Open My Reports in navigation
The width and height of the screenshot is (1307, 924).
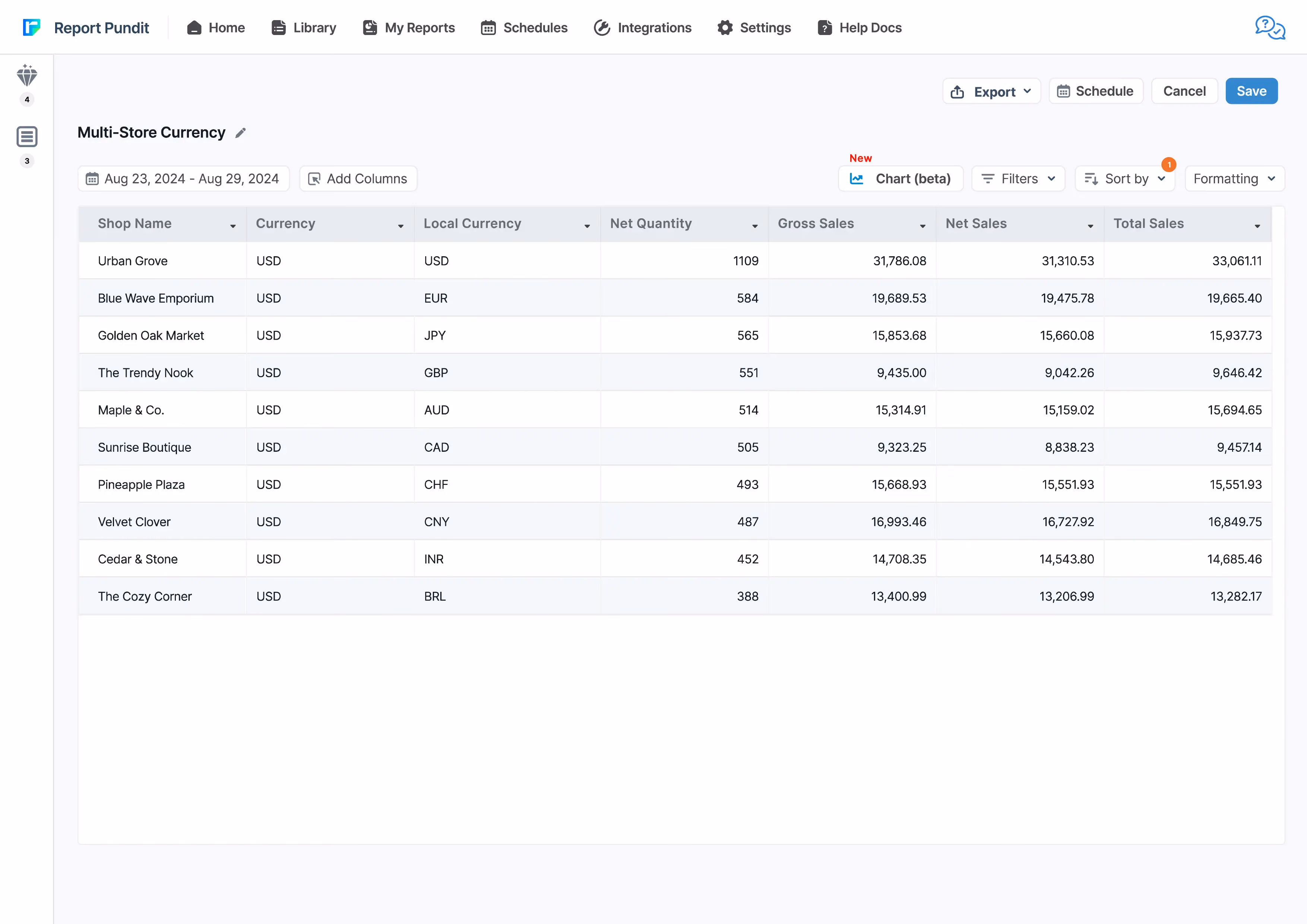coord(409,27)
